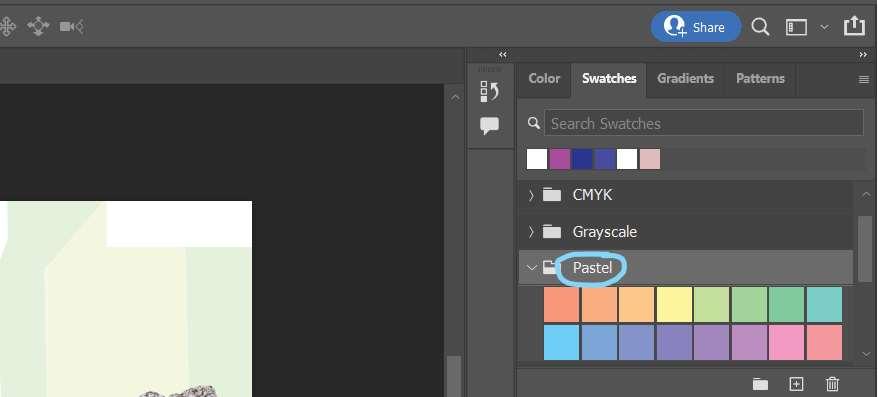Click the export share-image icon
Viewport: 878px width, 397px height.
click(x=854, y=26)
